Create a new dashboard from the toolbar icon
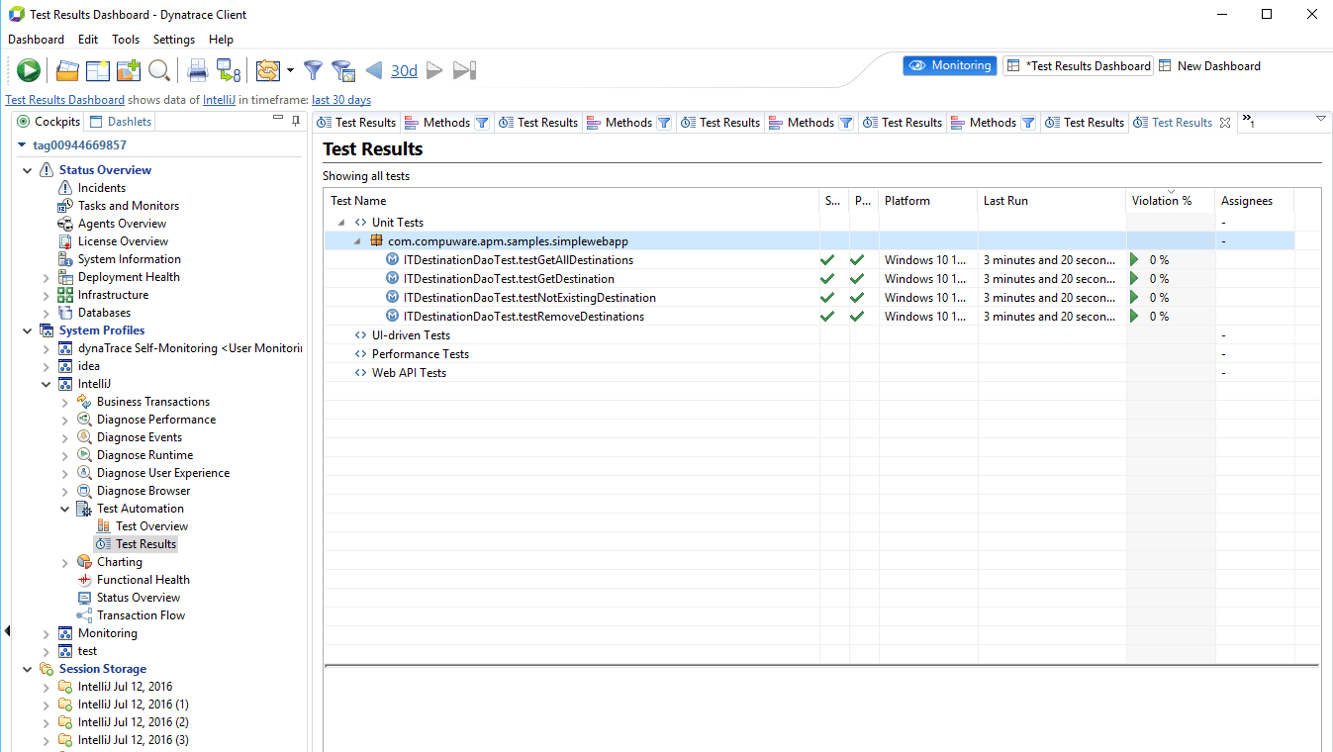This screenshot has width=1333, height=752. pyautogui.click(x=98, y=70)
